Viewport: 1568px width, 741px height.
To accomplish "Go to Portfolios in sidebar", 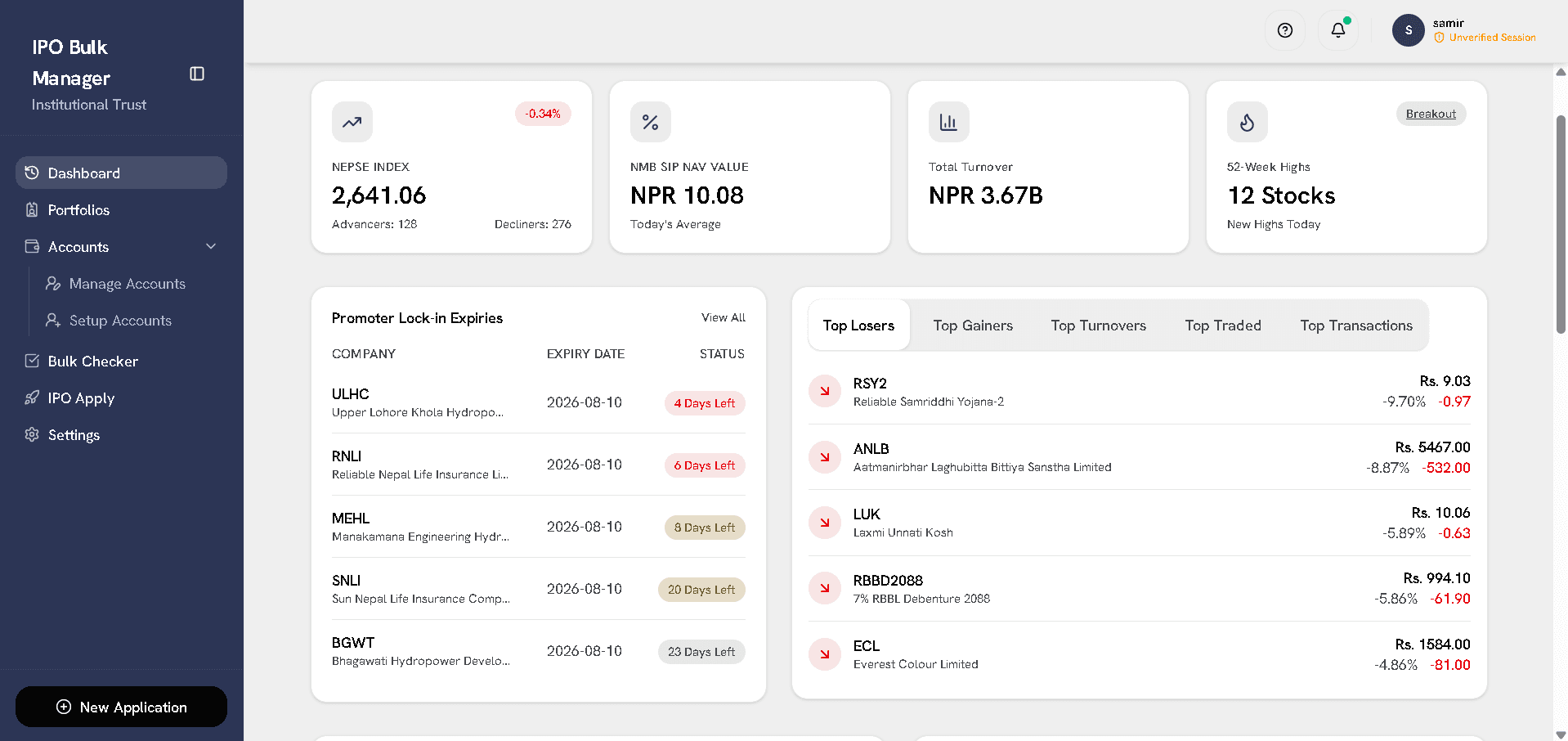I will (x=121, y=209).
